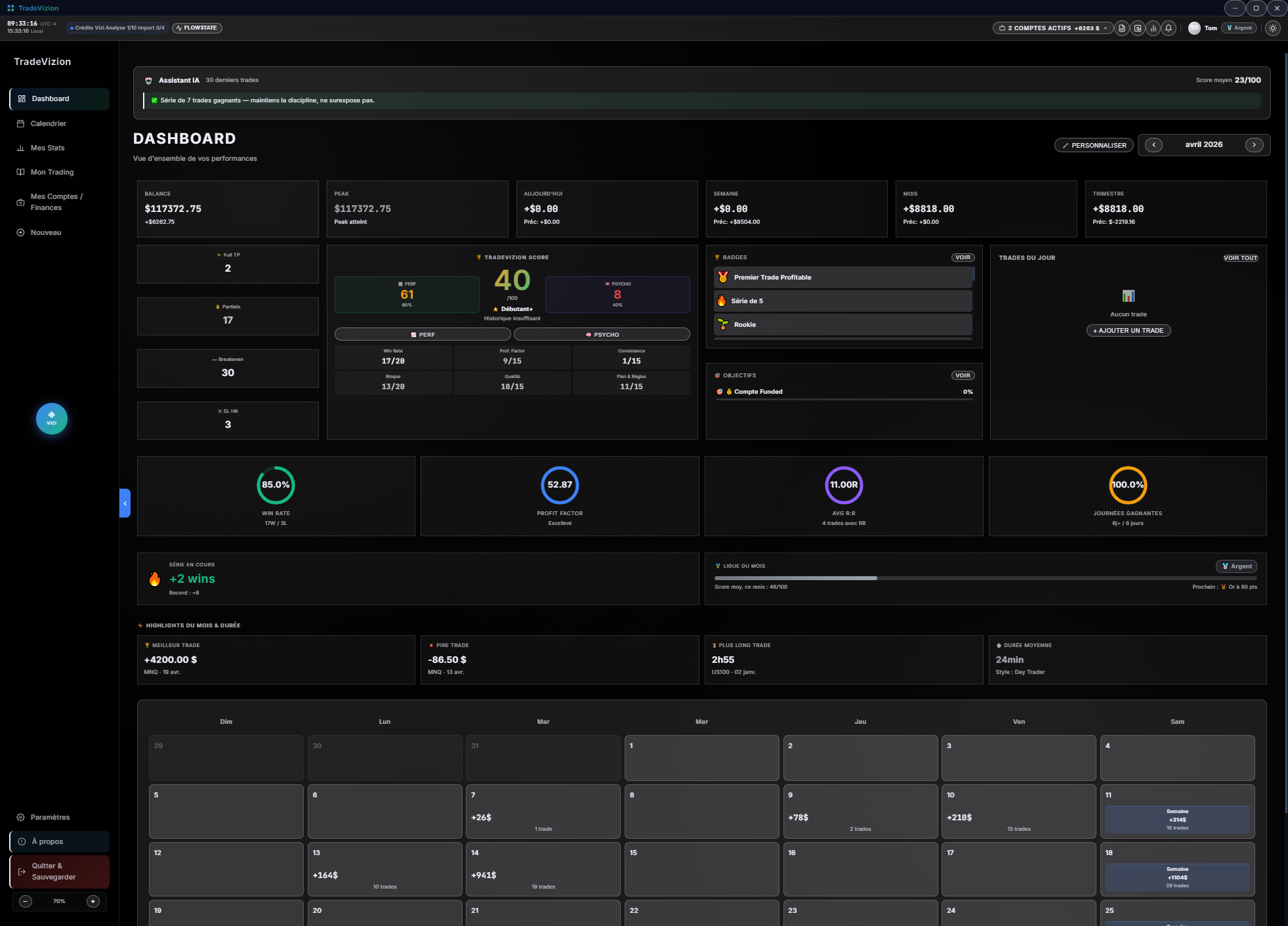Viewport: 1288px width, 926px height.
Task: Open the document report icon in the header
Action: point(1122,28)
